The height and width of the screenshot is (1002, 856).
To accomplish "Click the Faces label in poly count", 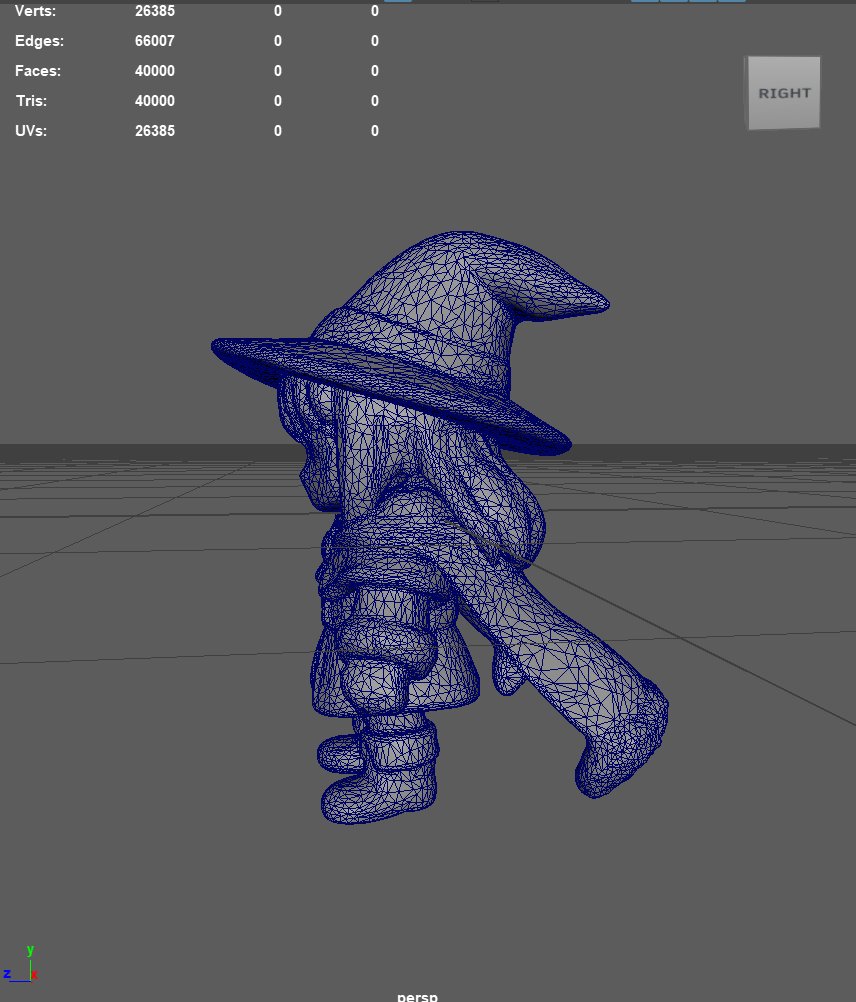I will pos(38,71).
